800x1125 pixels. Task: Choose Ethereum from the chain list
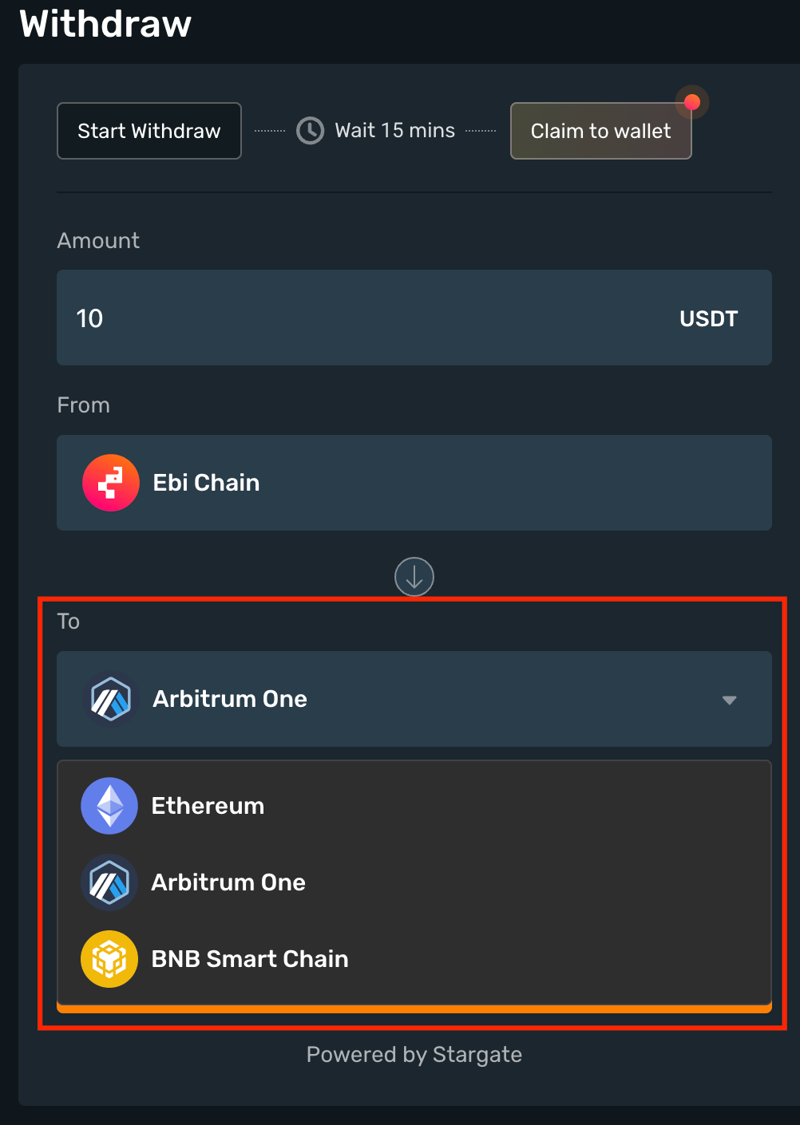(208, 806)
